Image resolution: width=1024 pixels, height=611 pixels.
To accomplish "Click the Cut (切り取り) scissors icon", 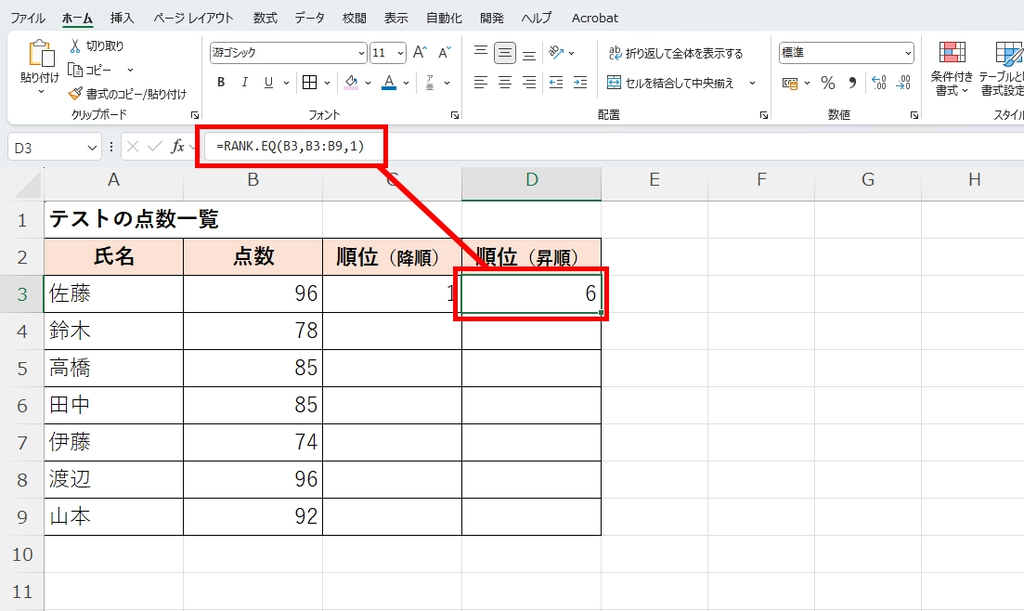I will click(x=76, y=46).
